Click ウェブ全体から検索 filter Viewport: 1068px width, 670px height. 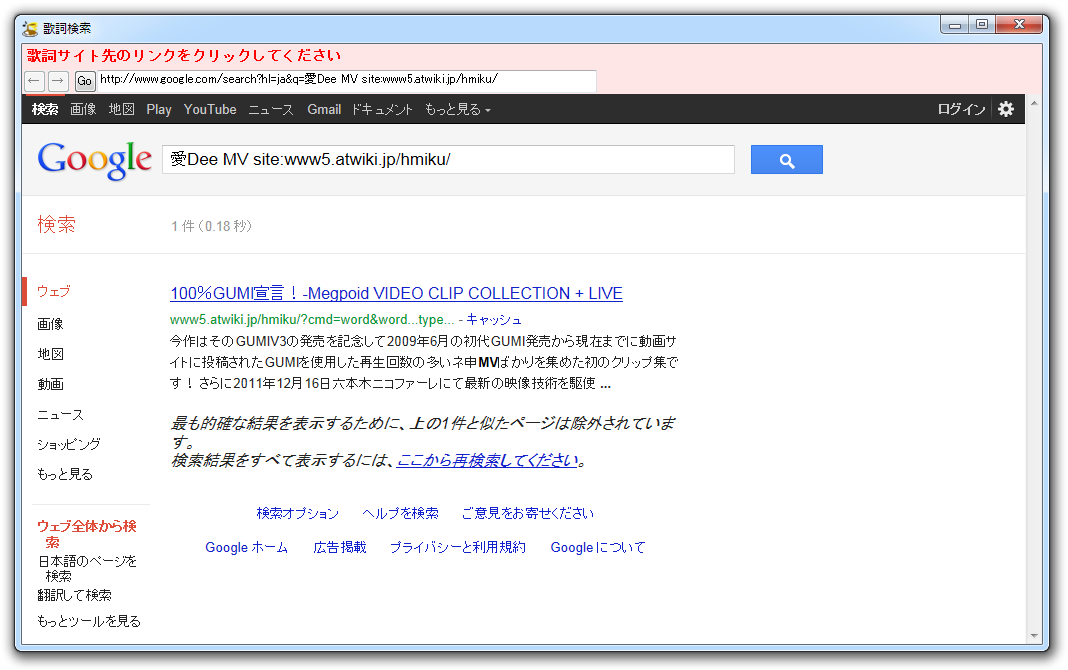[x=87, y=534]
